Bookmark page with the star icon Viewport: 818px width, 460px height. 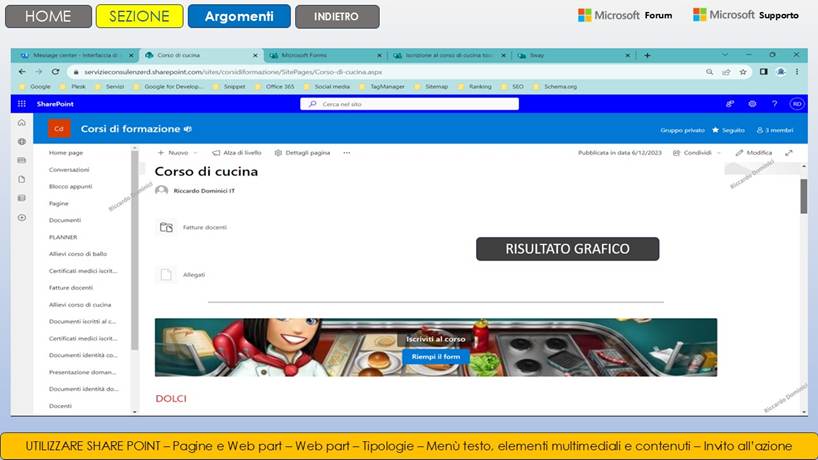point(744,72)
